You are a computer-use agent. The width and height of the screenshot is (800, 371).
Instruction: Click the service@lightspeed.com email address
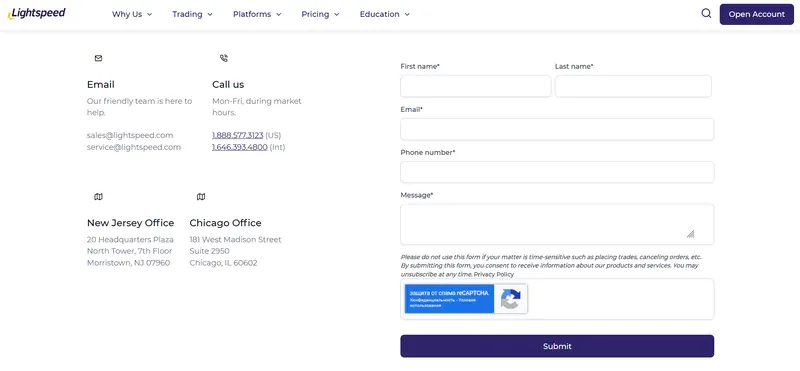(134, 147)
